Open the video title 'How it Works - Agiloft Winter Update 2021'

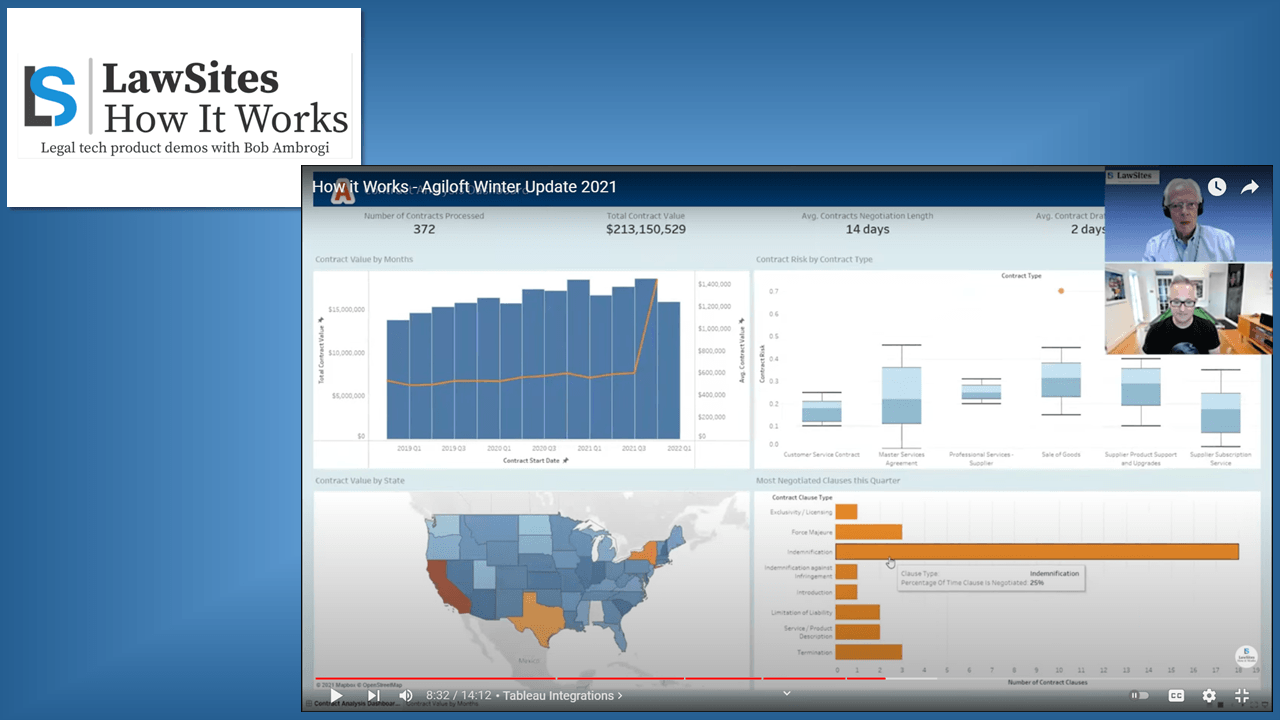tap(464, 187)
